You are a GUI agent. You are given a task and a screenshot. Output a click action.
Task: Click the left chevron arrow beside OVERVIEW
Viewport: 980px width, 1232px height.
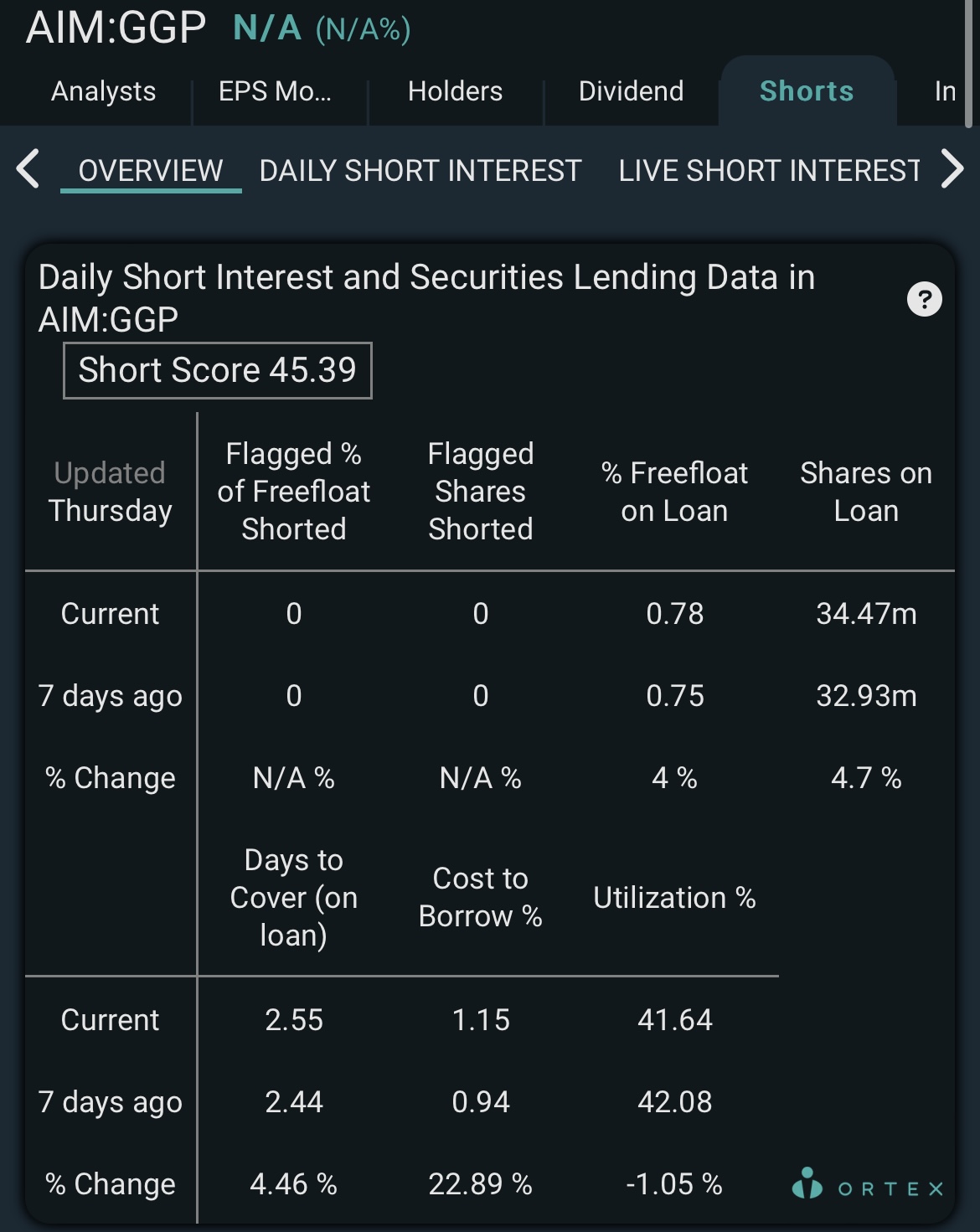click(x=28, y=169)
